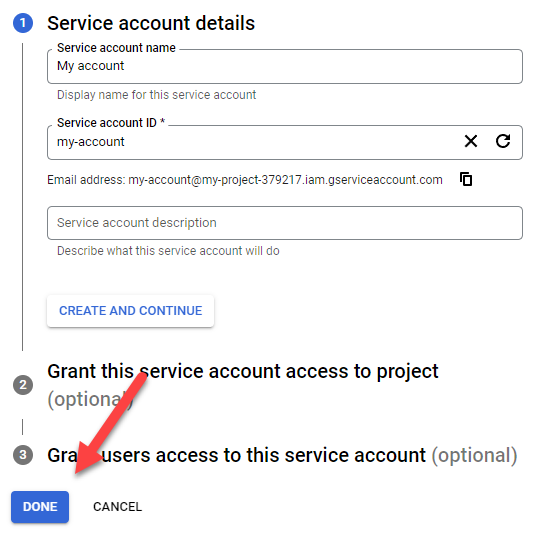
Task: Expand Grant users access to service account
Action: point(237,455)
